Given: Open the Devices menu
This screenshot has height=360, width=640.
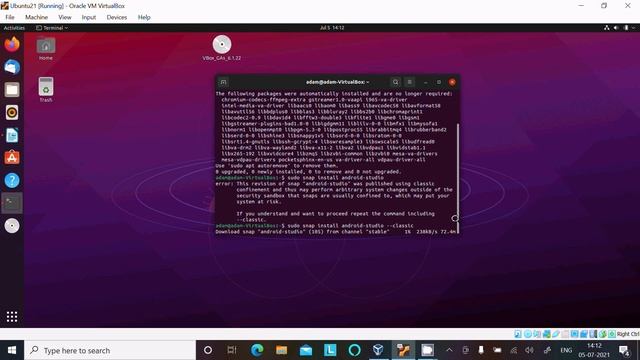Looking at the screenshot, I should [x=117, y=17].
